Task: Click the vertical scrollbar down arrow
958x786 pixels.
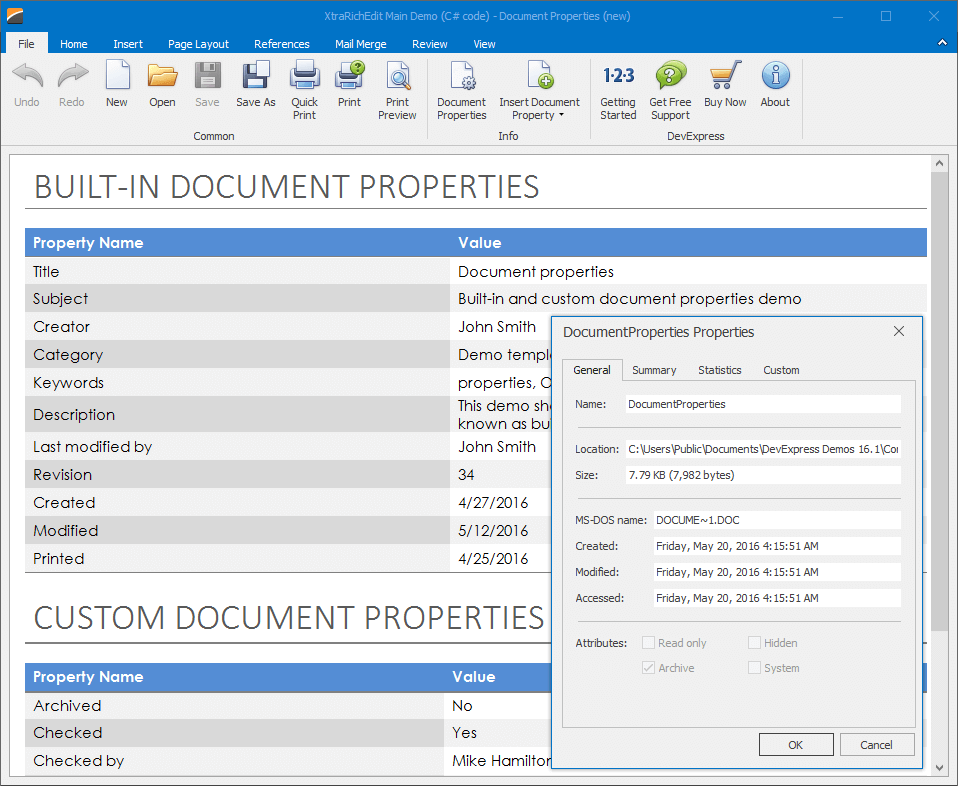Action: (939, 767)
